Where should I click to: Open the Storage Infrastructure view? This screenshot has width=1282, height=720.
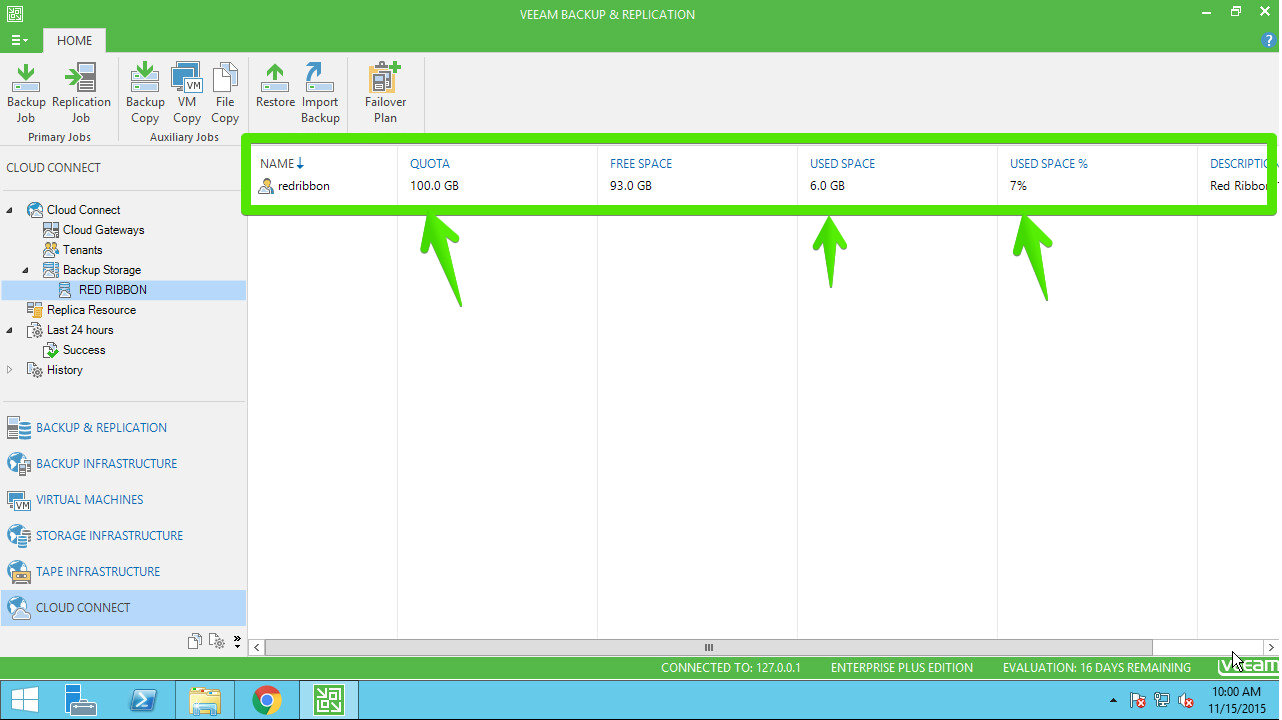point(124,536)
